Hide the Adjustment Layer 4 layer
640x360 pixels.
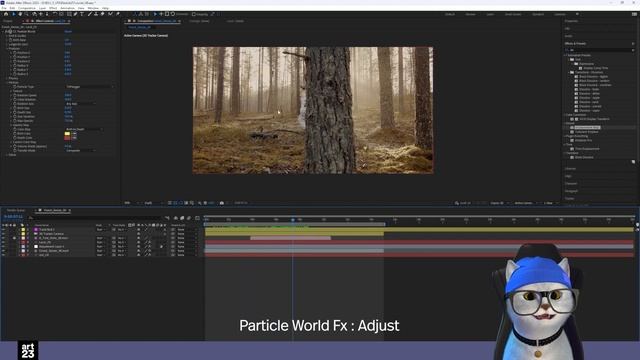point(3,247)
